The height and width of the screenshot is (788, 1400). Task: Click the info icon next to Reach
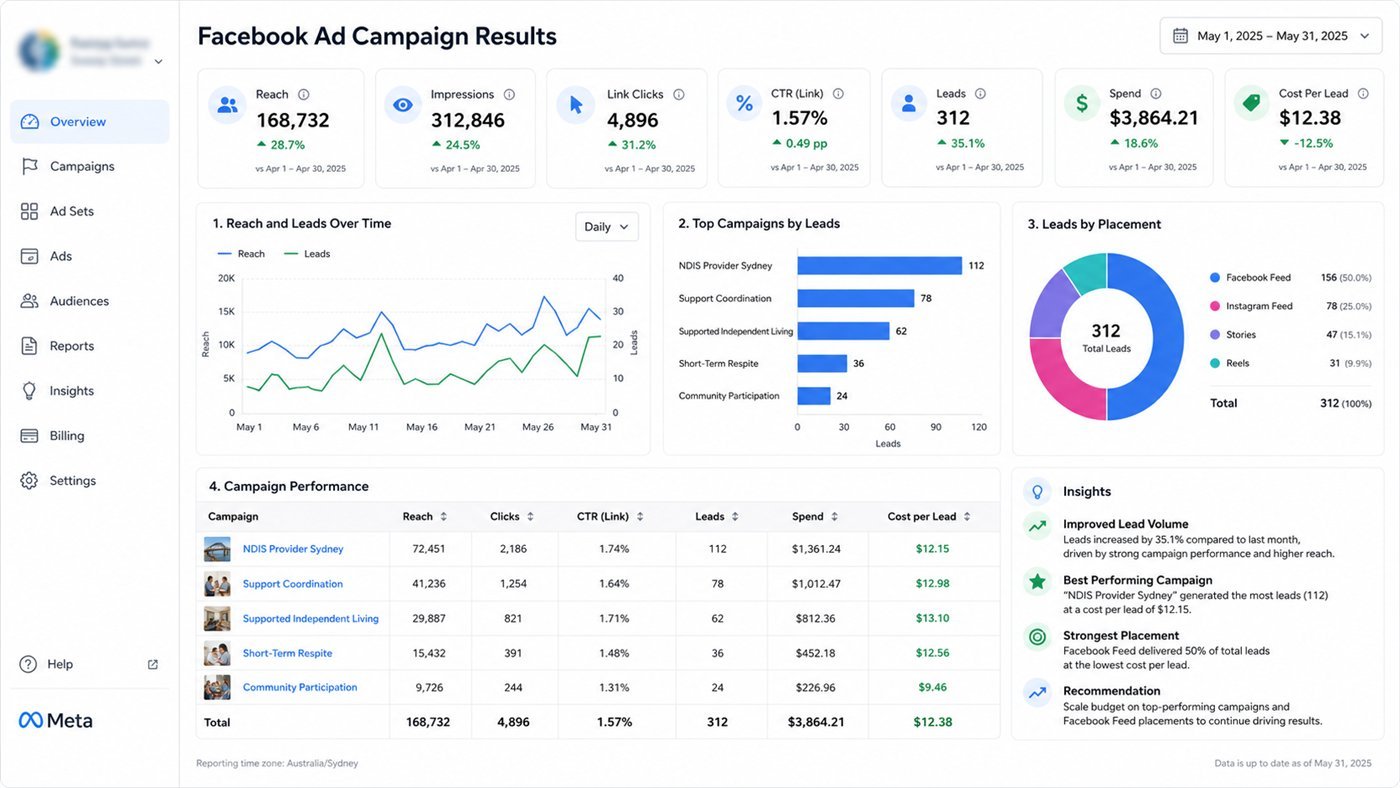point(304,94)
